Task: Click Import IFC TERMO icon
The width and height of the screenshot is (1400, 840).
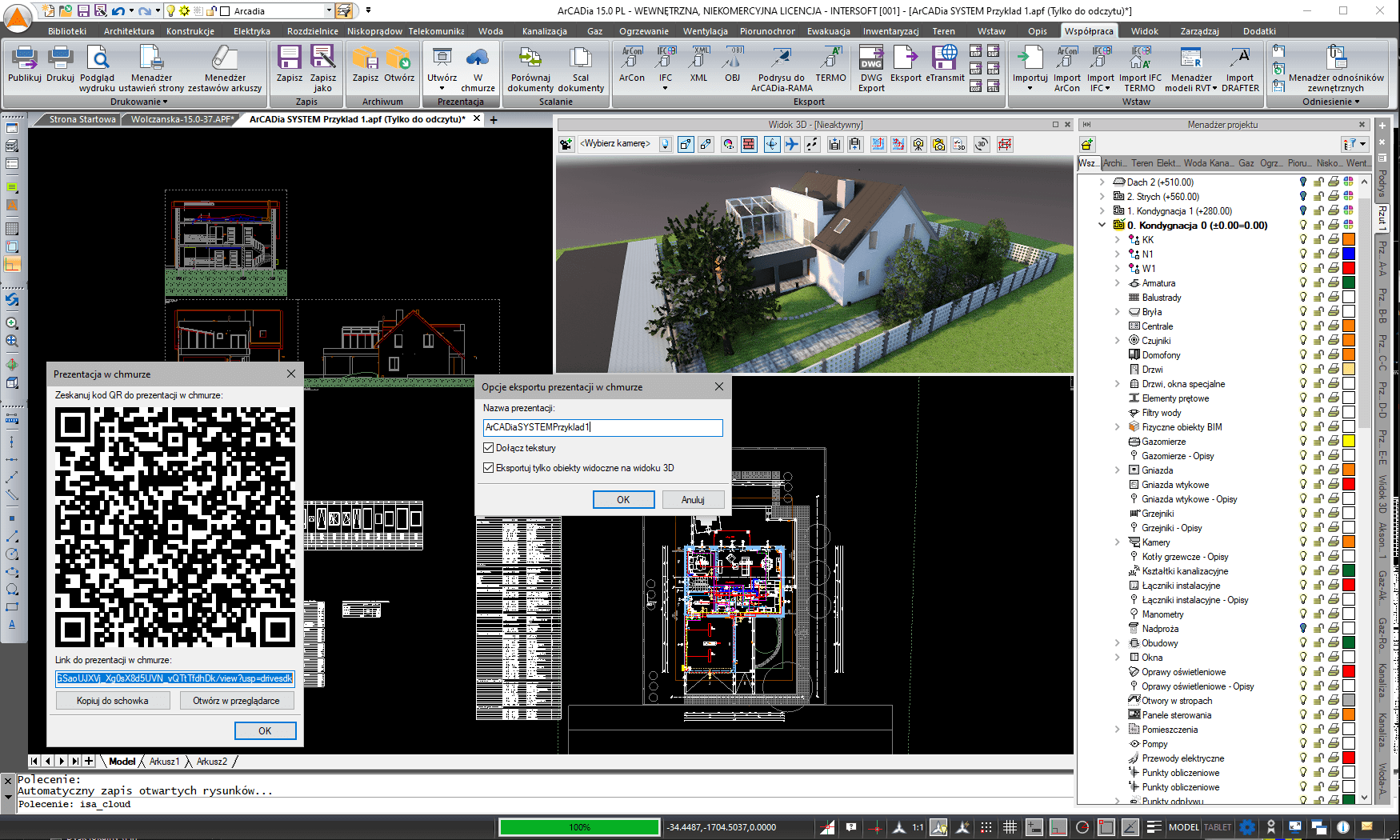Action: pos(1140,69)
